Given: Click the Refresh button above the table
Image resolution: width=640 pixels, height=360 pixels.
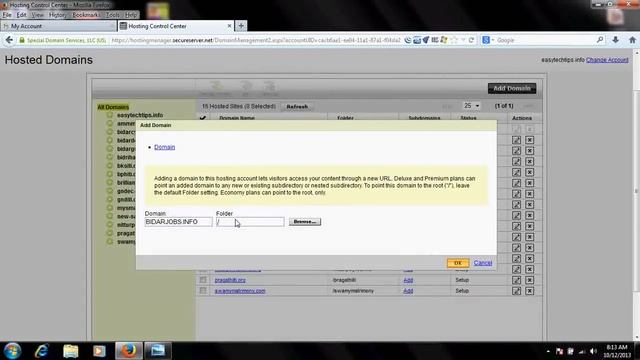Looking at the screenshot, I should 297,107.
